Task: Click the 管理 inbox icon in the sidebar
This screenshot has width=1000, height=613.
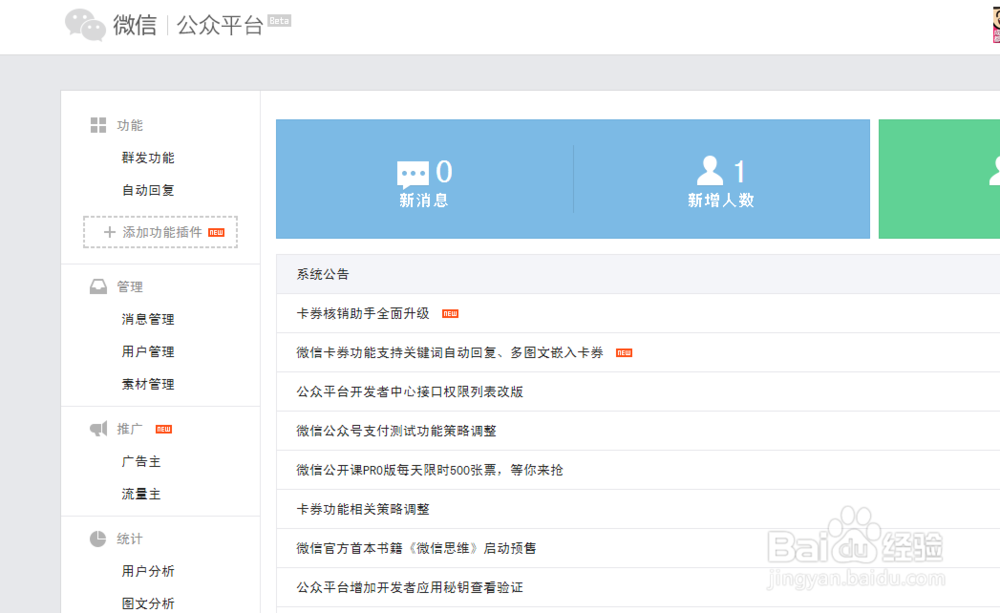Action: coord(98,285)
